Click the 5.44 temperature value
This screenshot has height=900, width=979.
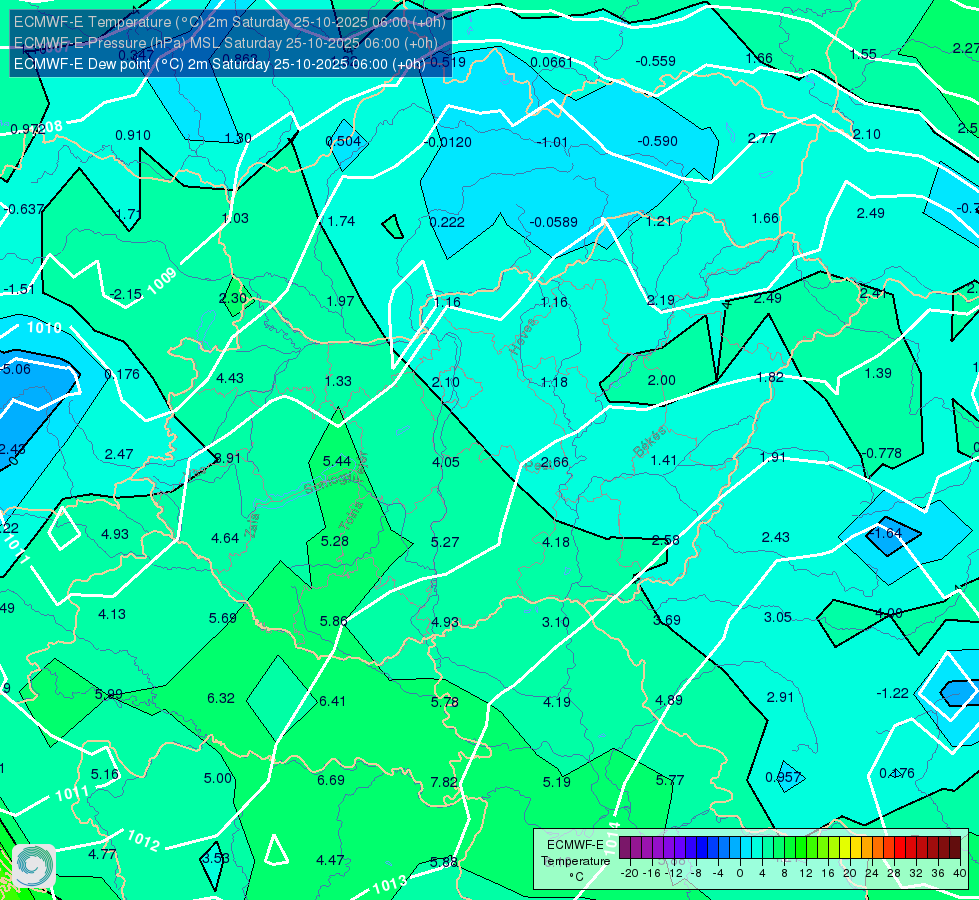pos(337,462)
